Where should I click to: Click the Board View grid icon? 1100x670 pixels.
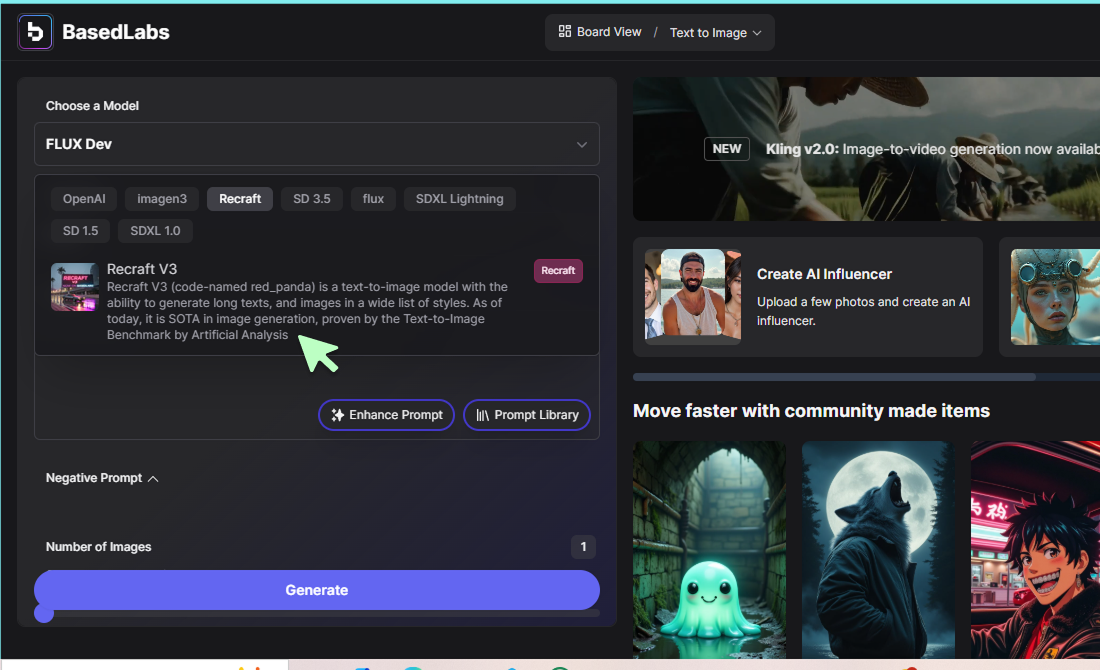coord(565,32)
